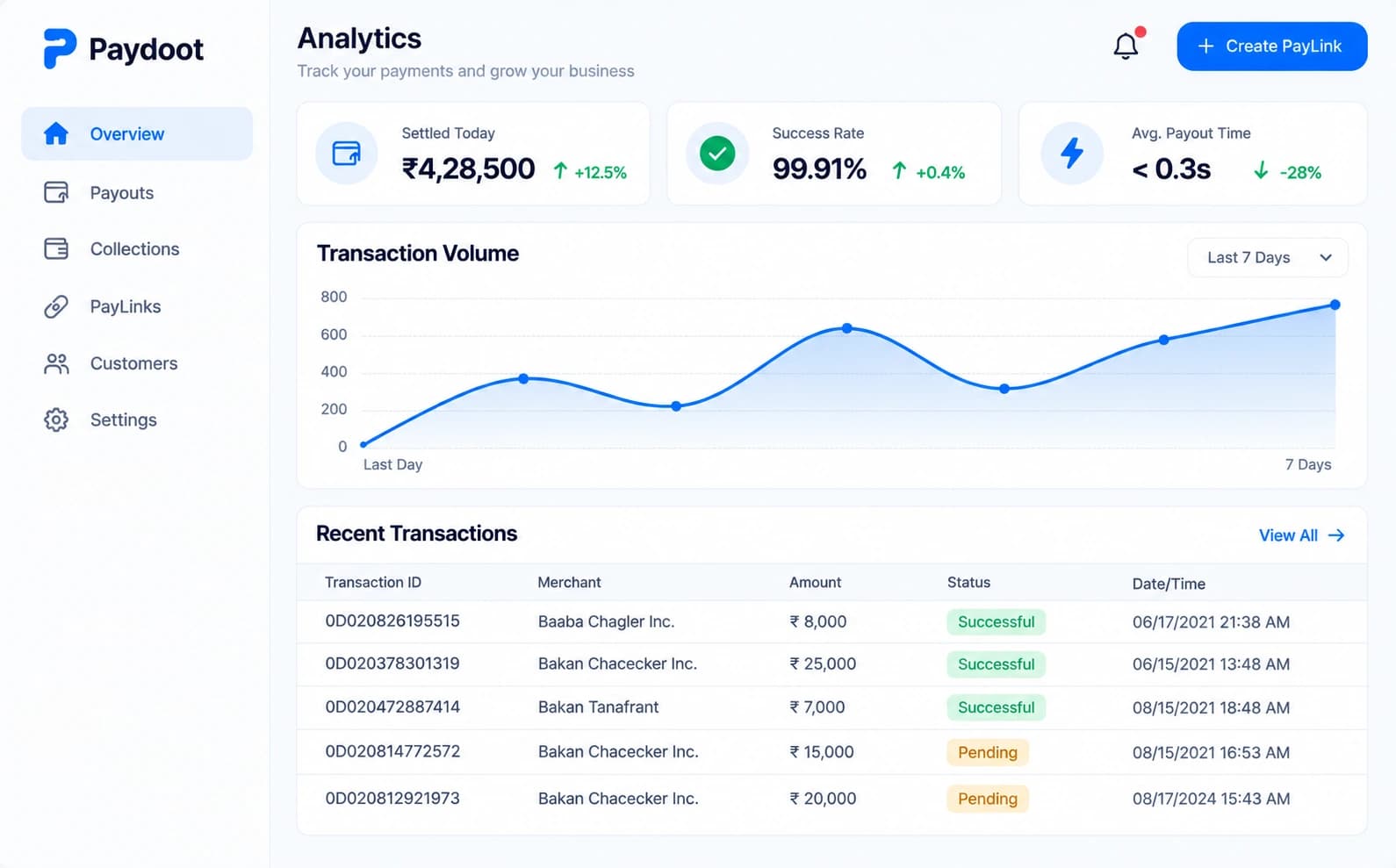Click the Date/Time column header
The height and width of the screenshot is (868, 1396).
tap(1169, 584)
